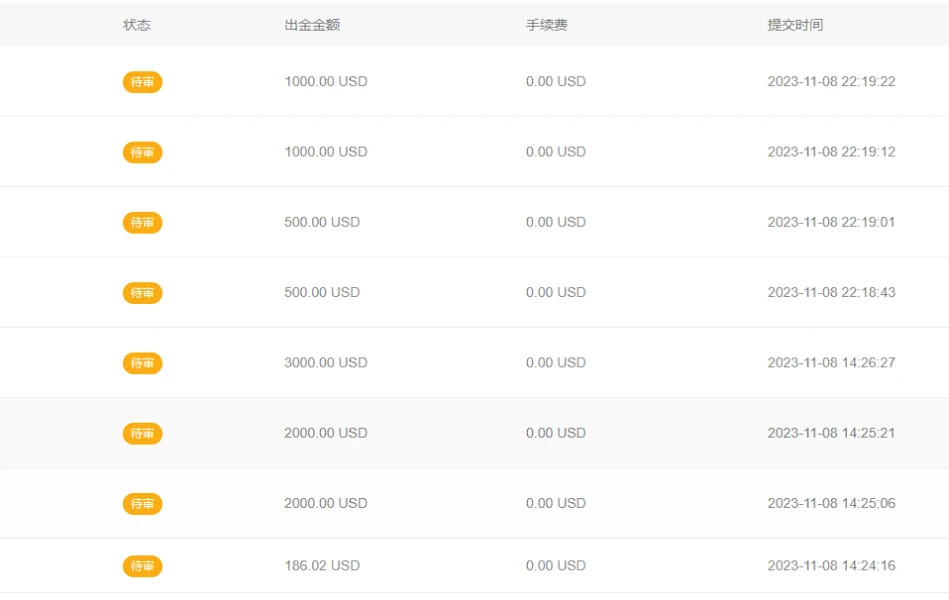Click 待审 status badge for 22:19:12 withdrawal

tap(142, 152)
